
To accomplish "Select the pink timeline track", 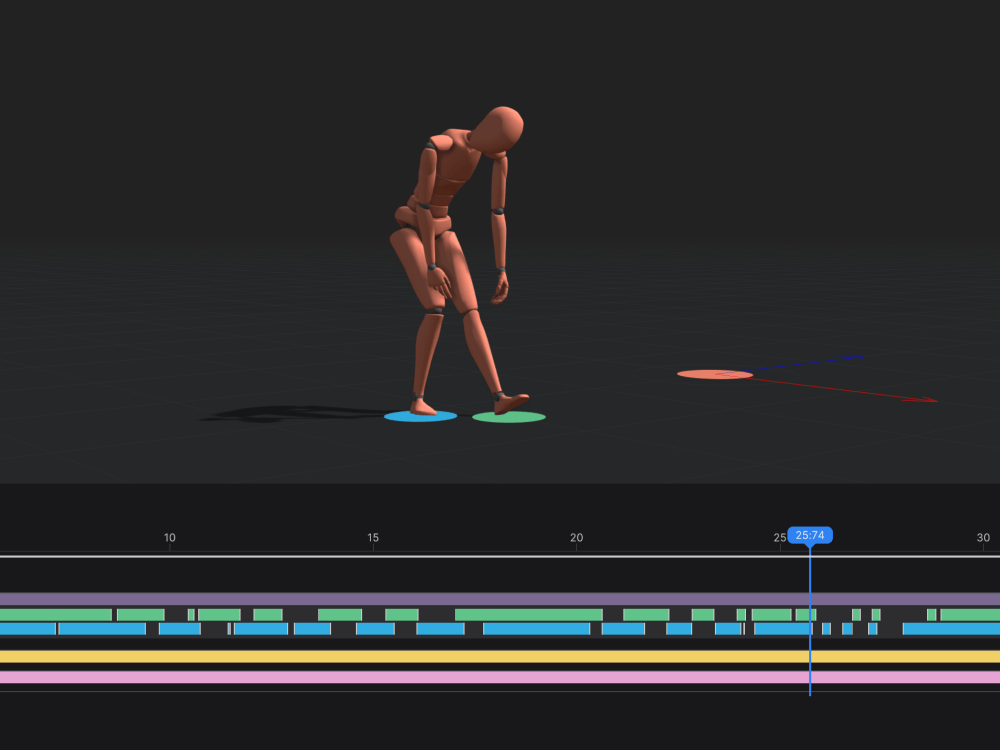I will click(x=500, y=677).
